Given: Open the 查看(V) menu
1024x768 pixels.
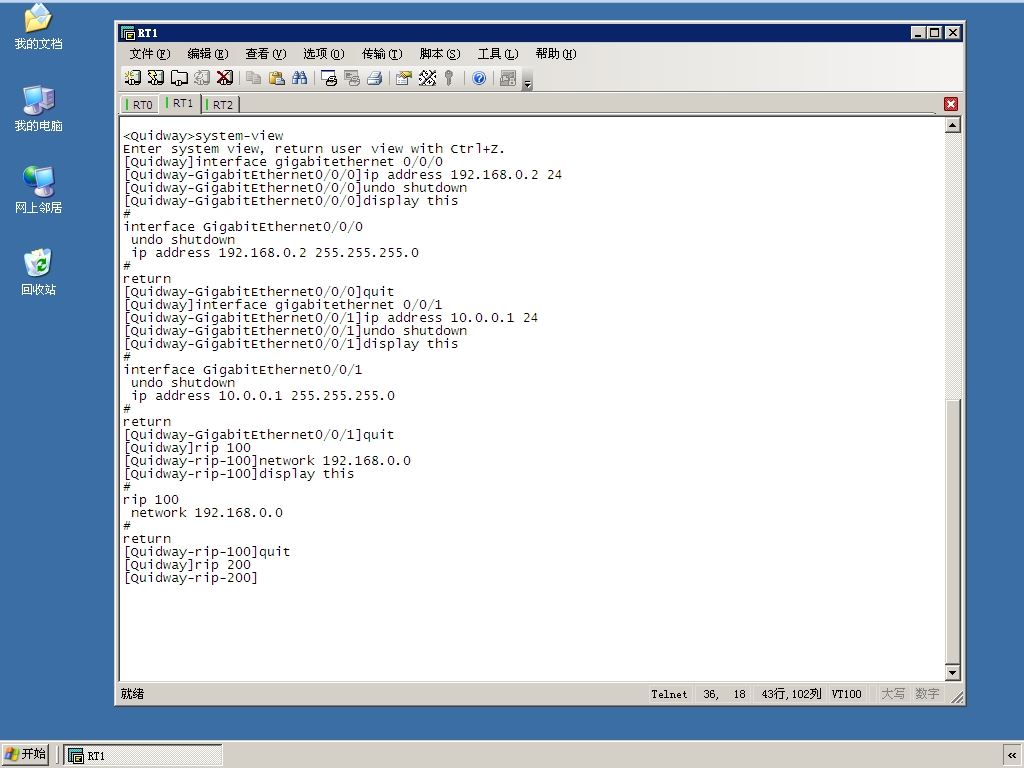Looking at the screenshot, I should (x=266, y=54).
